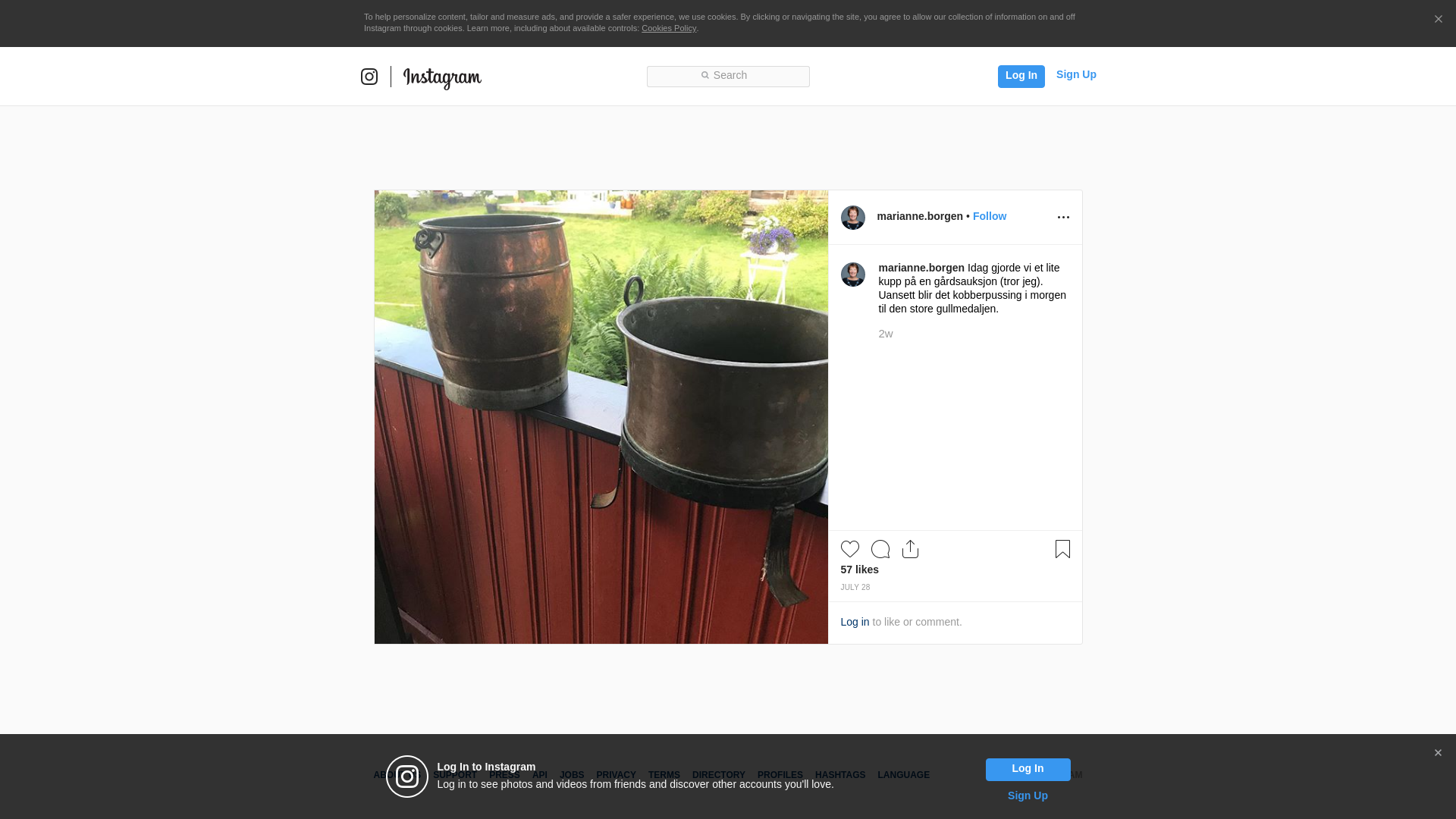The width and height of the screenshot is (1456, 819).
Task: Click the 2w timestamp under caption
Action: click(x=886, y=334)
